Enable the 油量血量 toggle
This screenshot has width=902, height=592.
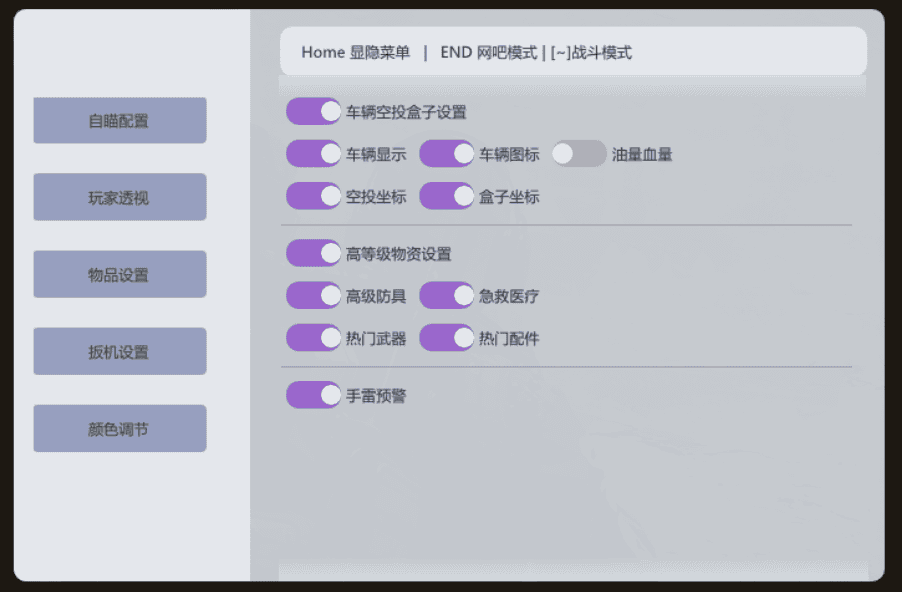tap(579, 154)
